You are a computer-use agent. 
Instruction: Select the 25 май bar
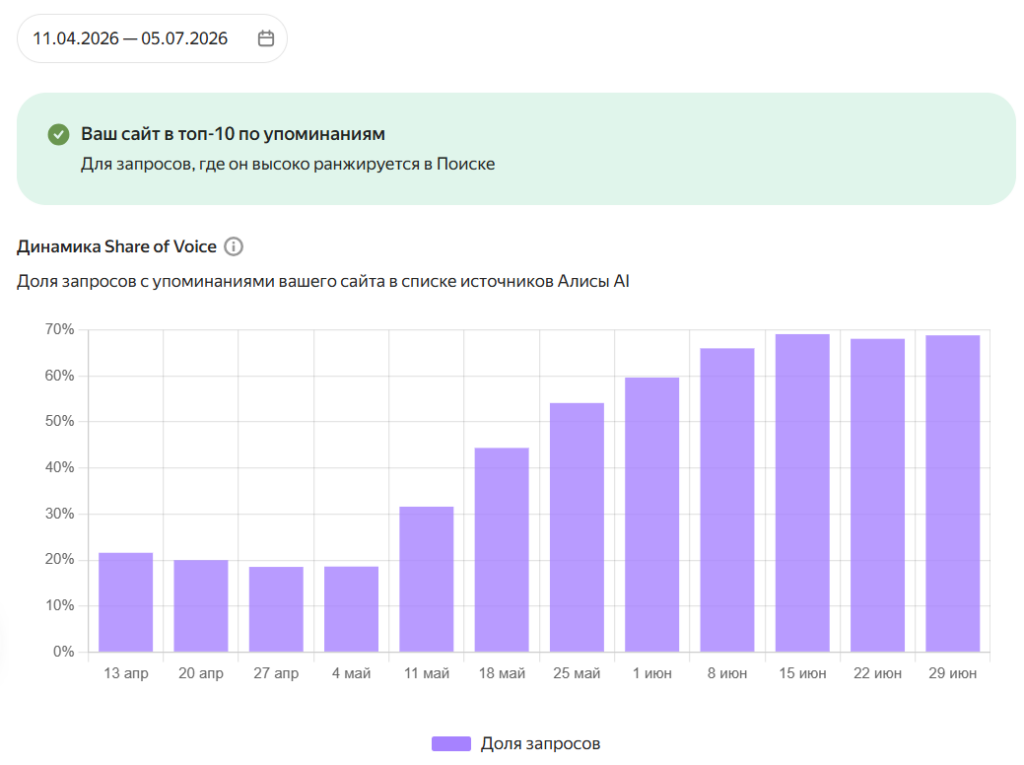point(577,527)
